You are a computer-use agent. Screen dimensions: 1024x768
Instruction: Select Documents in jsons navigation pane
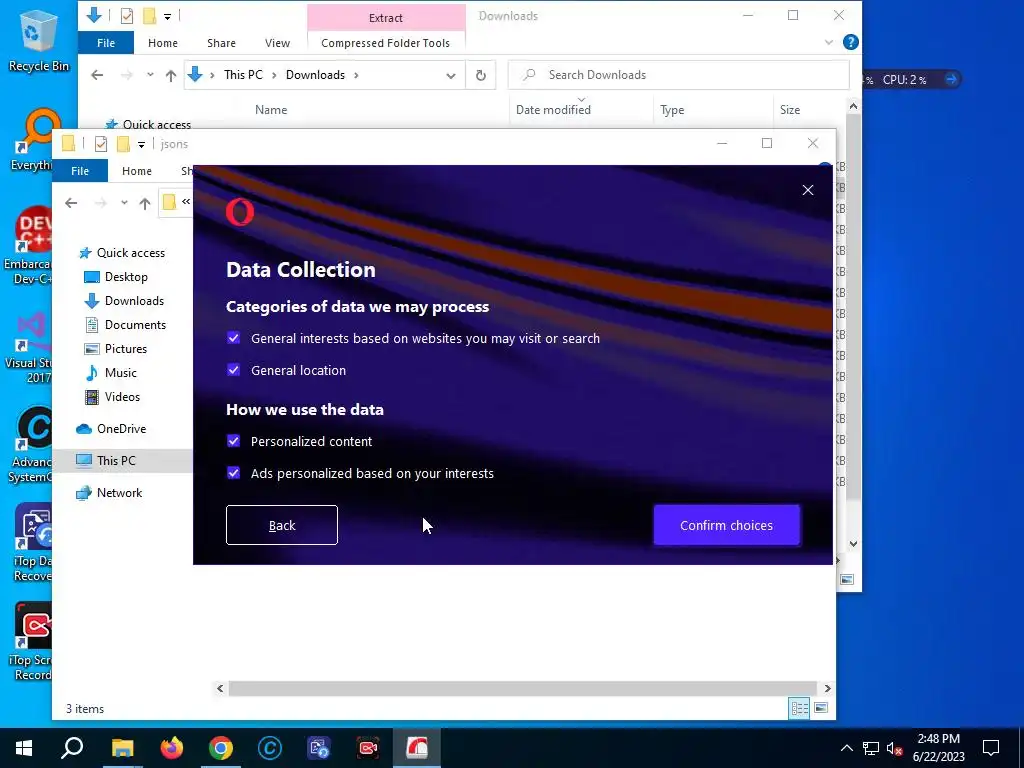pyautogui.click(x=135, y=325)
